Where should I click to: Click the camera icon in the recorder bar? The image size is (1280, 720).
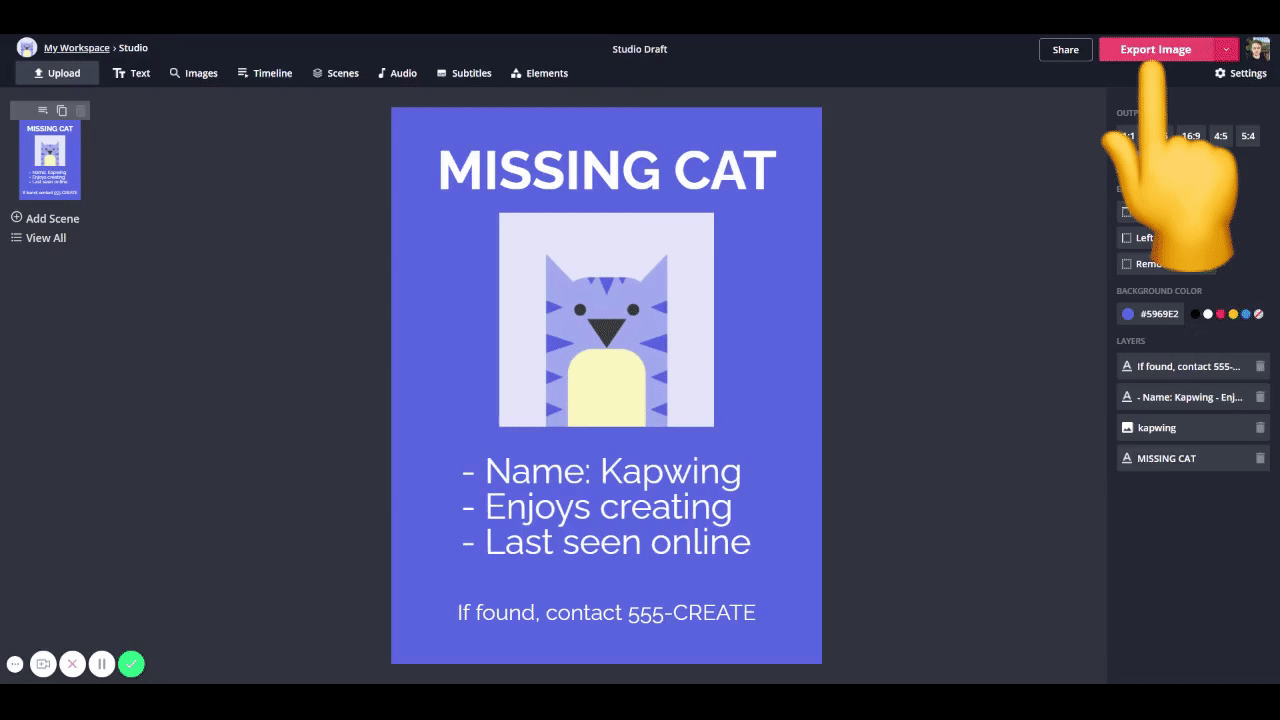(x=43, y=664)
